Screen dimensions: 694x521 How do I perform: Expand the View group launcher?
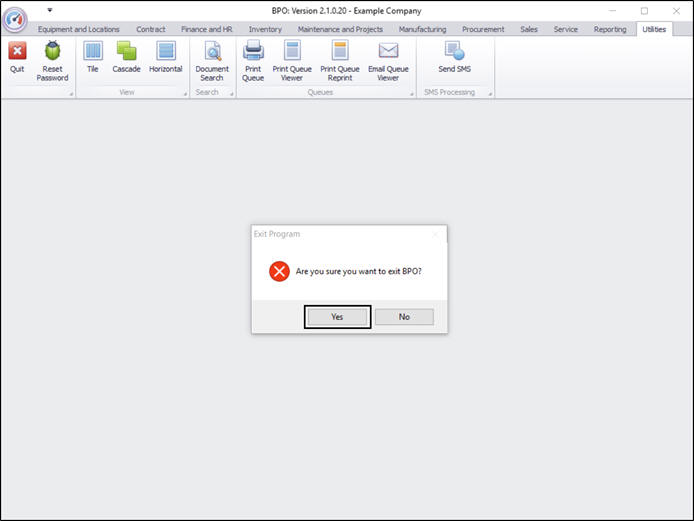tap(185, 94)
